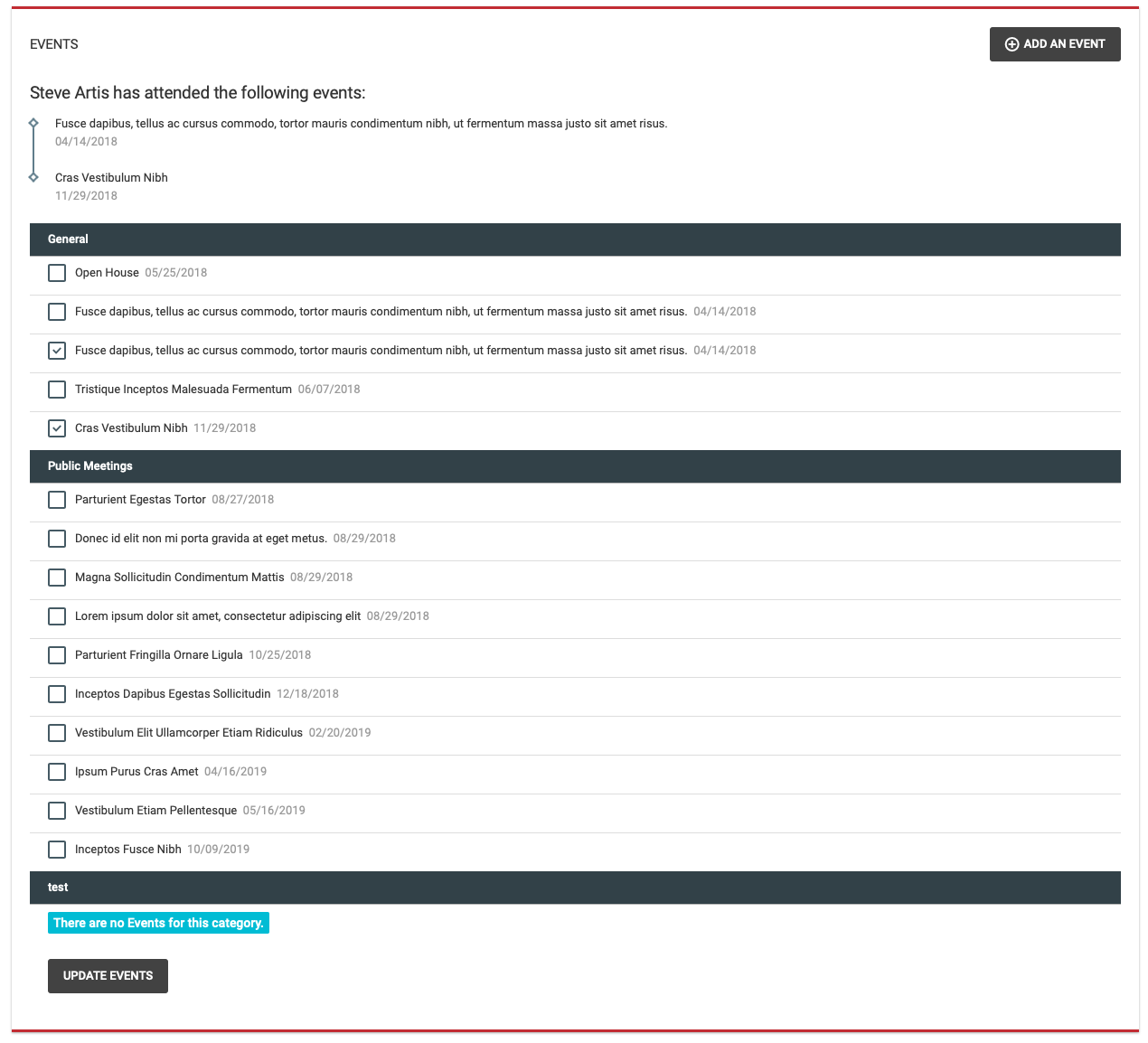Image resolution: width=1148 pixels, height=1043 pixels.
Task: Tick the Lorem ipsum dolor sit amet checkbox
Action: click(57, 616)
